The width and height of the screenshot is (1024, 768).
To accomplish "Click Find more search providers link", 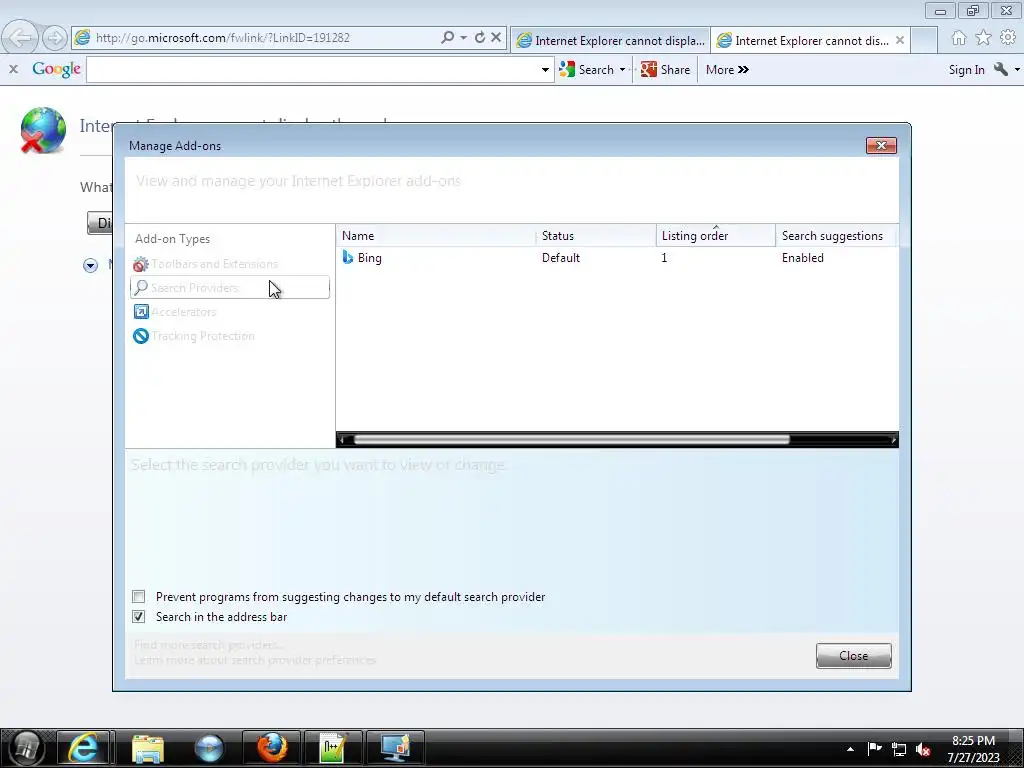I will [x=209, y=645].
